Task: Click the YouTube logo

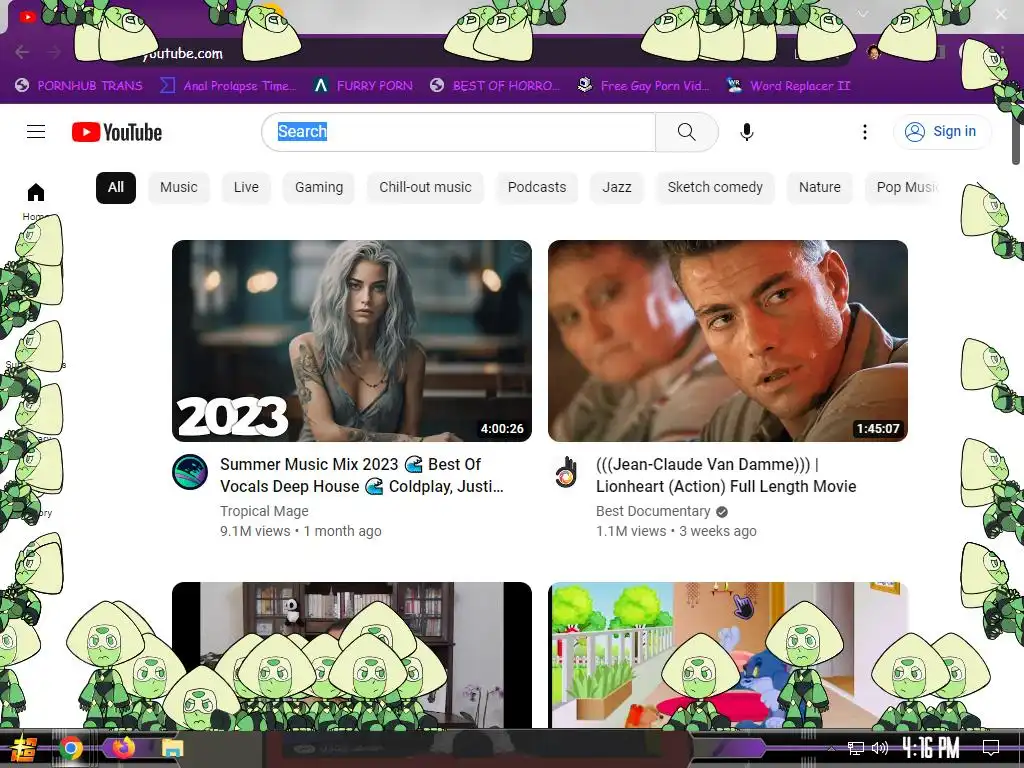Action: pos(117,132)
